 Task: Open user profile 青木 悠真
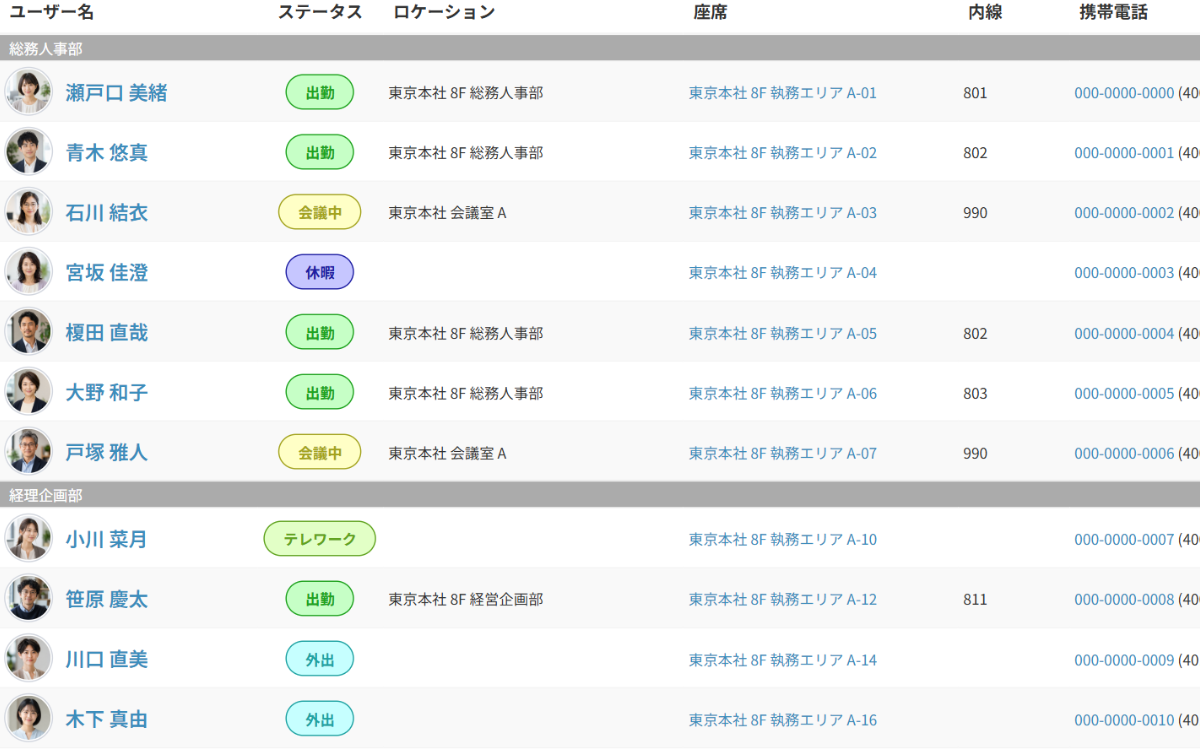107,153
